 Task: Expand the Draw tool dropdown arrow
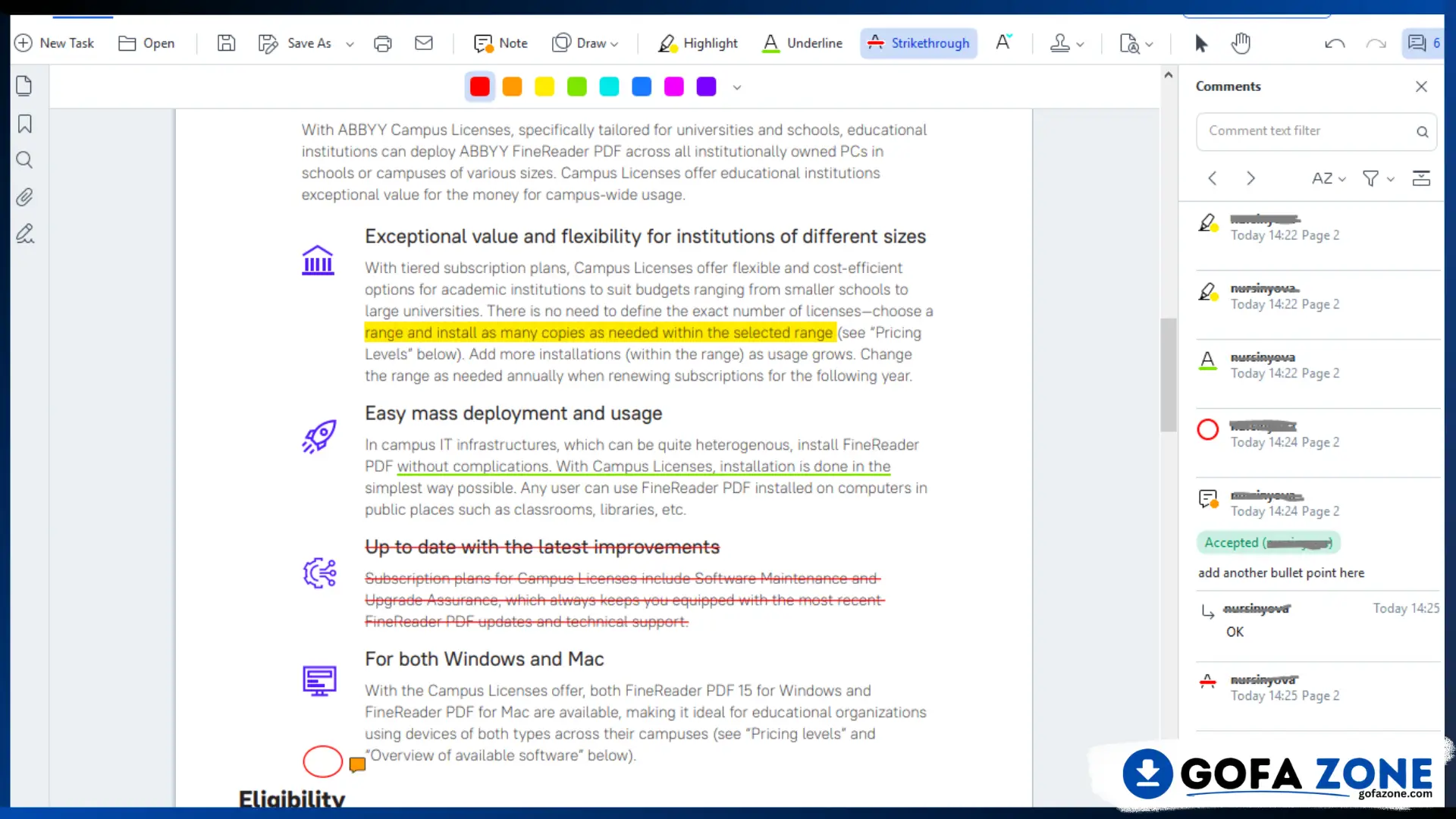tap(614, 44)
